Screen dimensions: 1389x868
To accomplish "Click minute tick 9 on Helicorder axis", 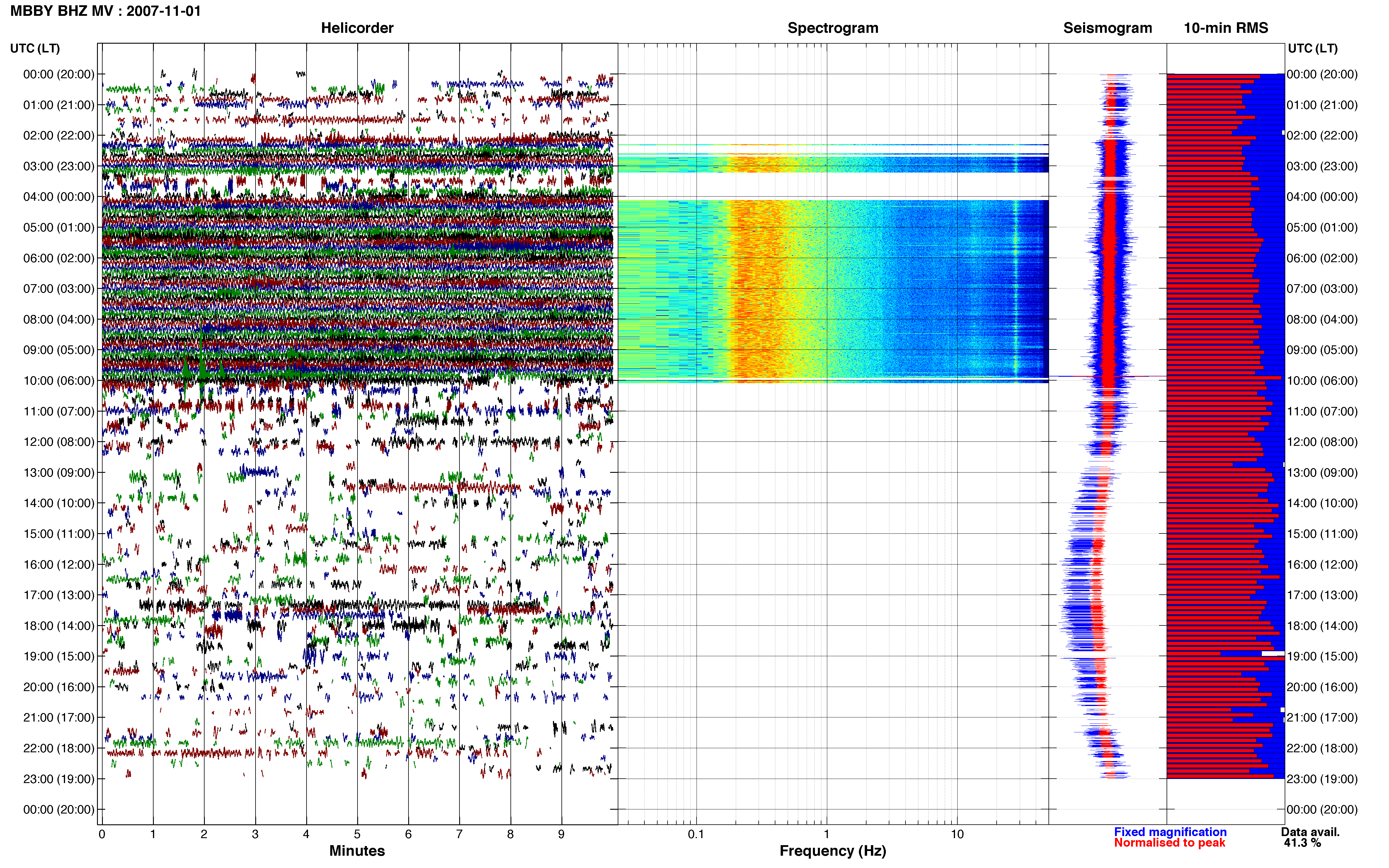I will coord(561,834).
